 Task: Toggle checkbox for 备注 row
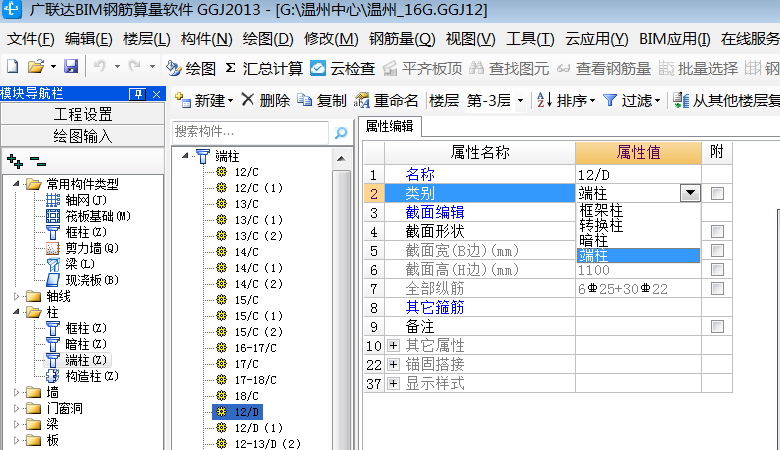click(x=717, y=326)
